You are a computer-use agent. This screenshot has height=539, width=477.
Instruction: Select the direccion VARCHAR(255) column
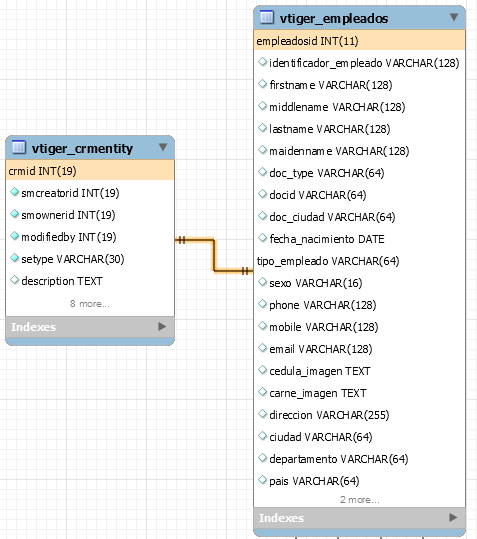pos(359,415)
